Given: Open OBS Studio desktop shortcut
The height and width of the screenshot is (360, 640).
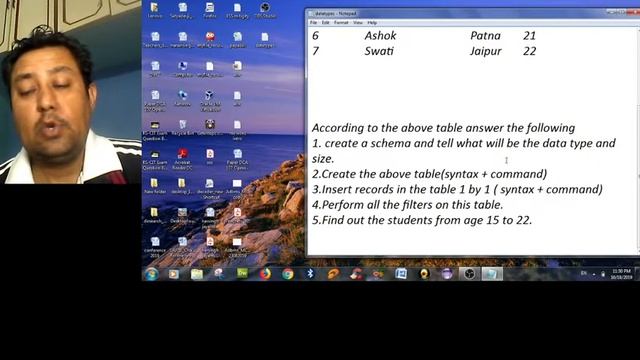Looking at the screenshot, I should (265, 10).
